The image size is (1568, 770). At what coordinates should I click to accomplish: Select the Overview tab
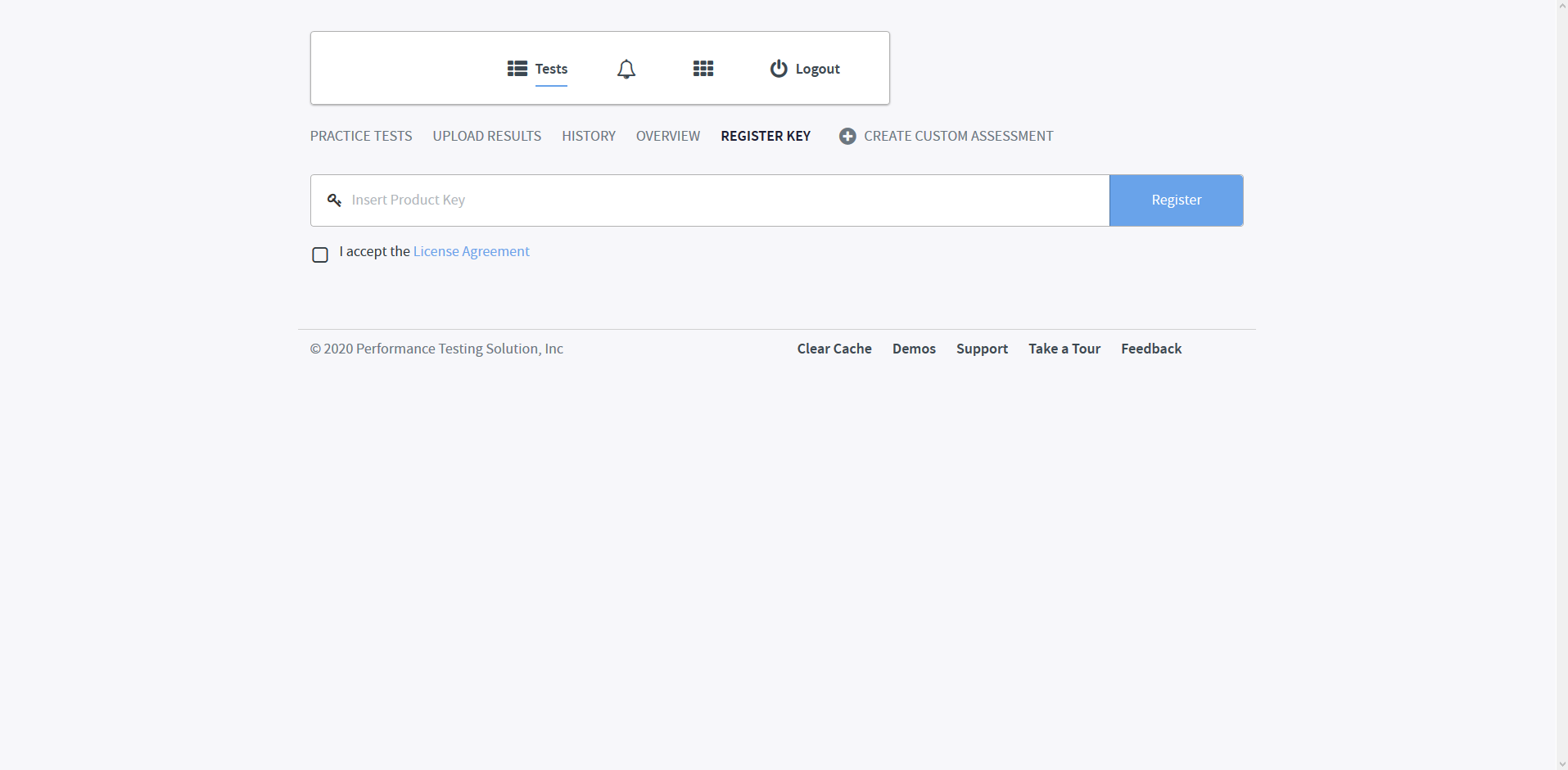[668, 136]
